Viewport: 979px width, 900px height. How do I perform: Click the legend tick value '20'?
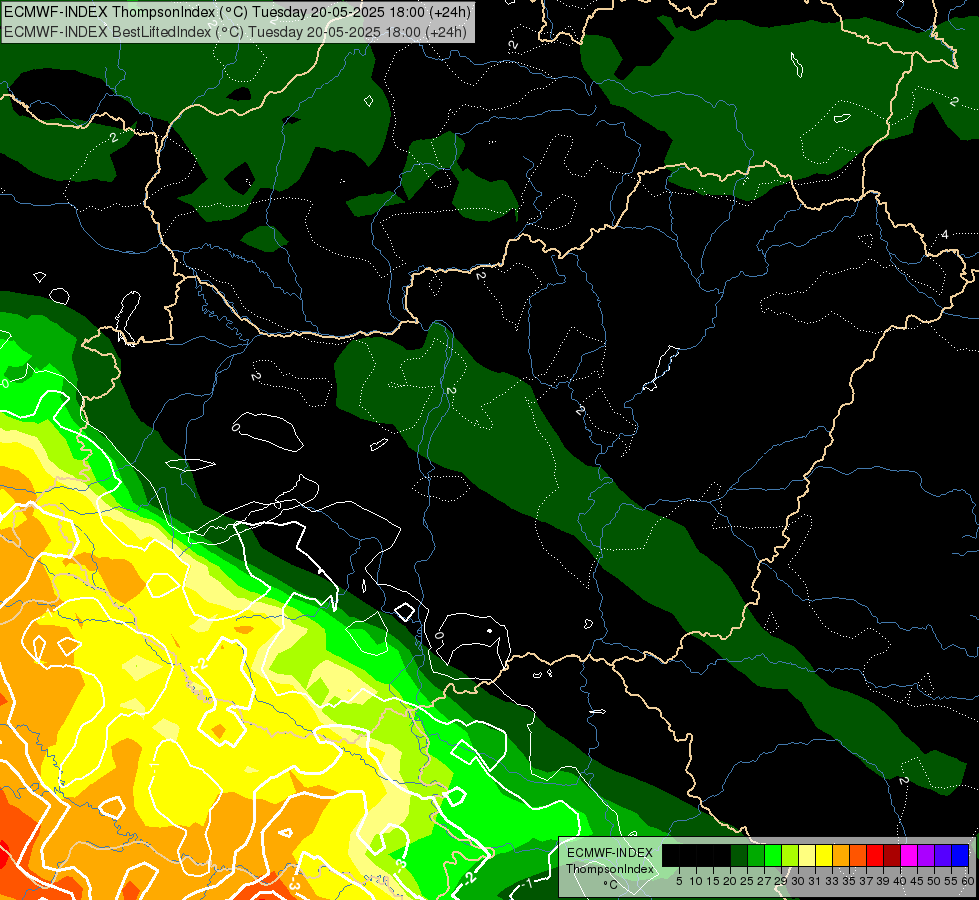tap(730, 881)
